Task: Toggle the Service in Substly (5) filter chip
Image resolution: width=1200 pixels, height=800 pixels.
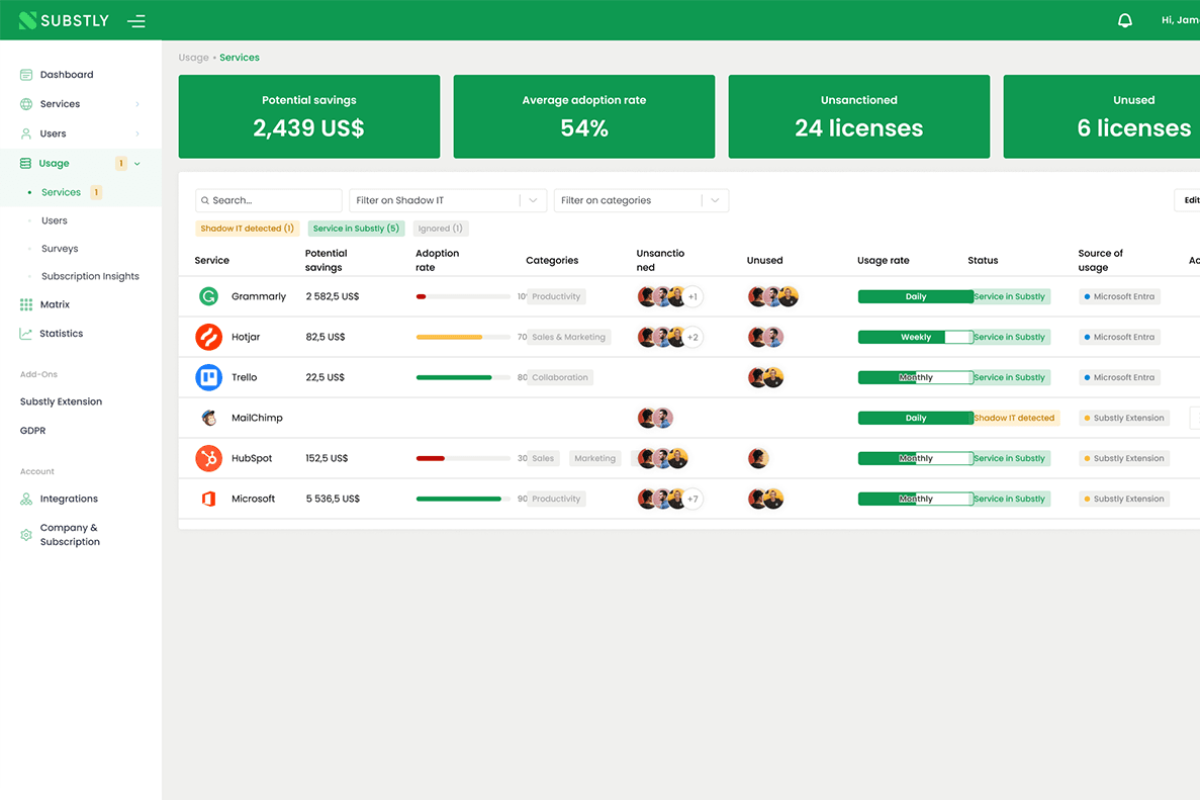Action: pyautogui.click(x=356, y=228)
